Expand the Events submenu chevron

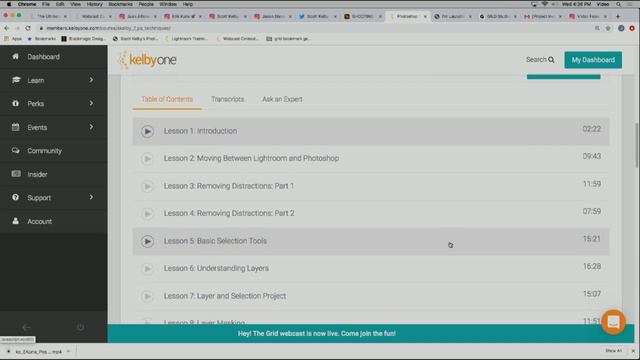pos(91,127)
